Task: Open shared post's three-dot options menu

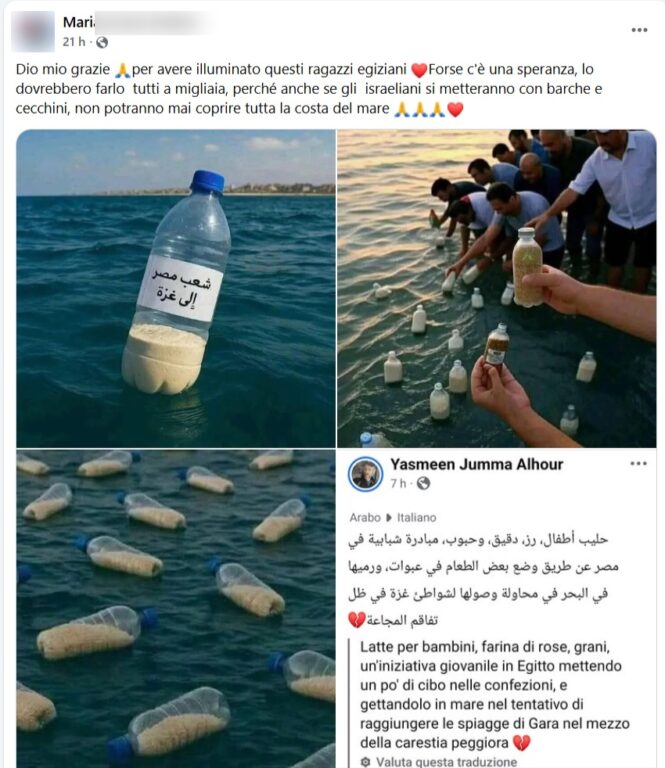Action: pos(639,464)
